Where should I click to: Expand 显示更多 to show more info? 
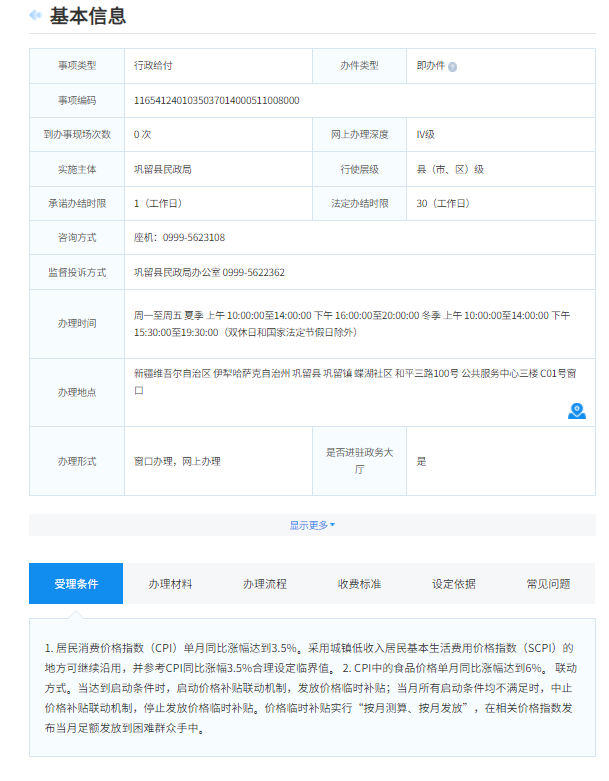312,525
